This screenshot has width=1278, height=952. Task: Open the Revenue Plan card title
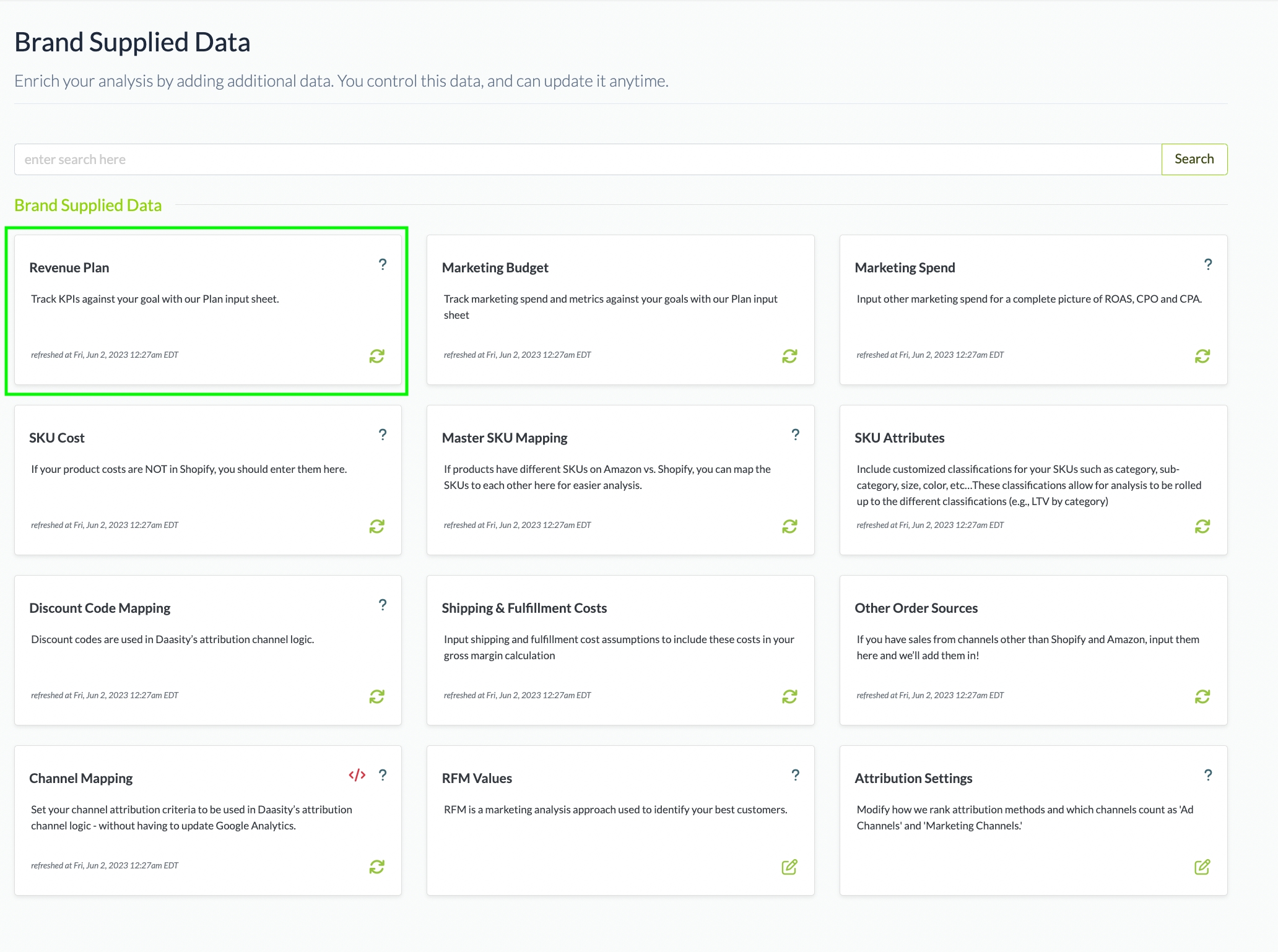69,267
